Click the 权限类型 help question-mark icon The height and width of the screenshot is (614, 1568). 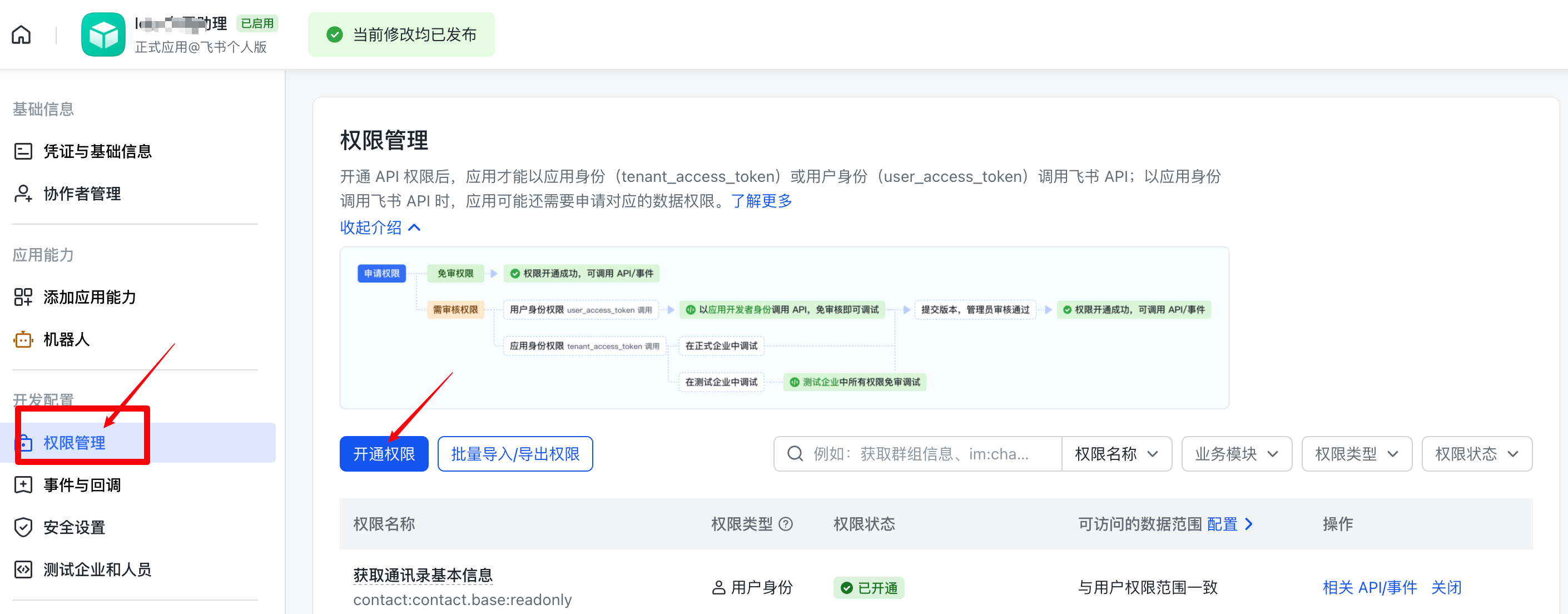786,524
